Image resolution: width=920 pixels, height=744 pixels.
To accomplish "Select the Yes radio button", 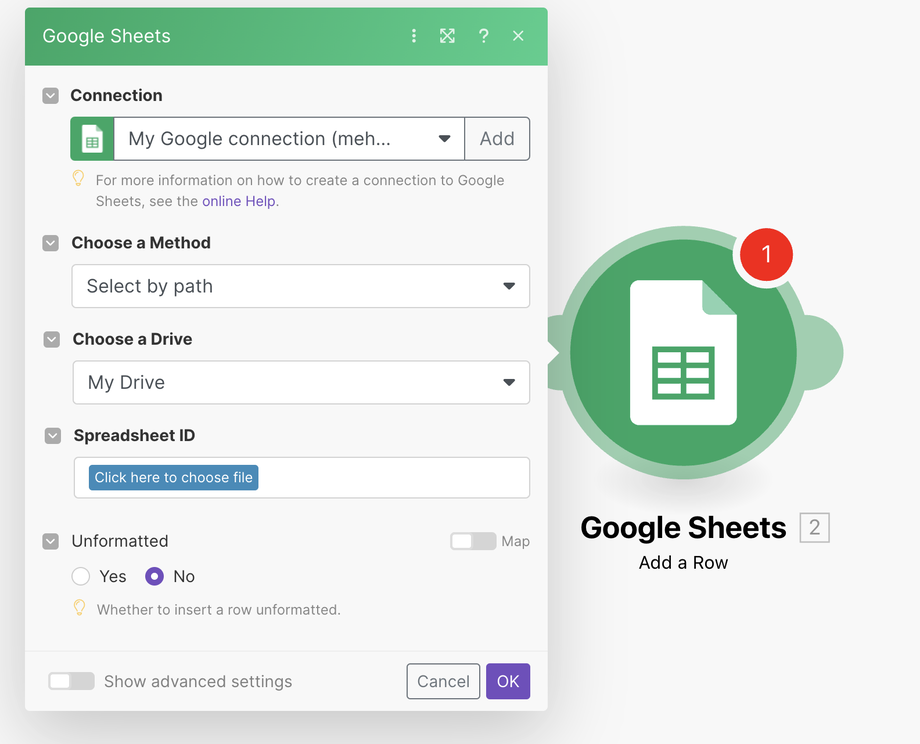I will click(x=80, y=576).
